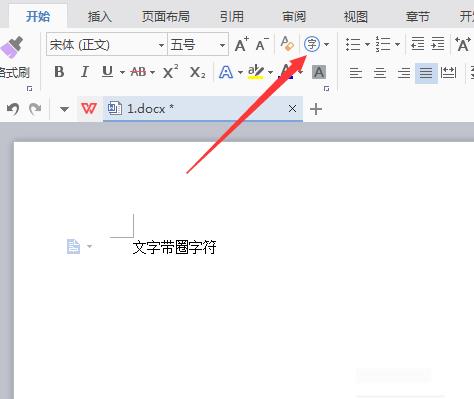474x399 pixels.
Task: Click the enclosed character (字) icon
Action: [312, 44]
